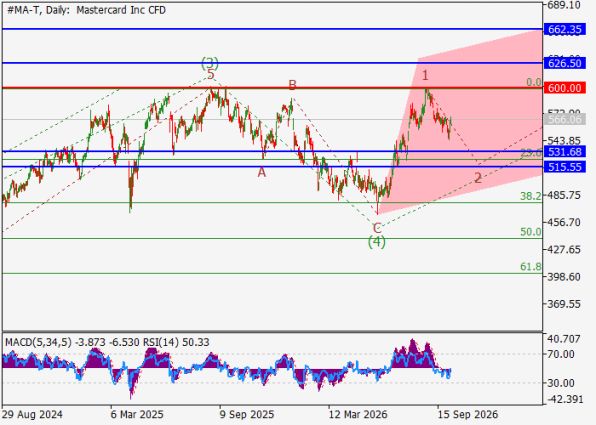Select the 12 Mar 2026 date label
This screenshot has width=596, height=425.
(x=358, y=414)
